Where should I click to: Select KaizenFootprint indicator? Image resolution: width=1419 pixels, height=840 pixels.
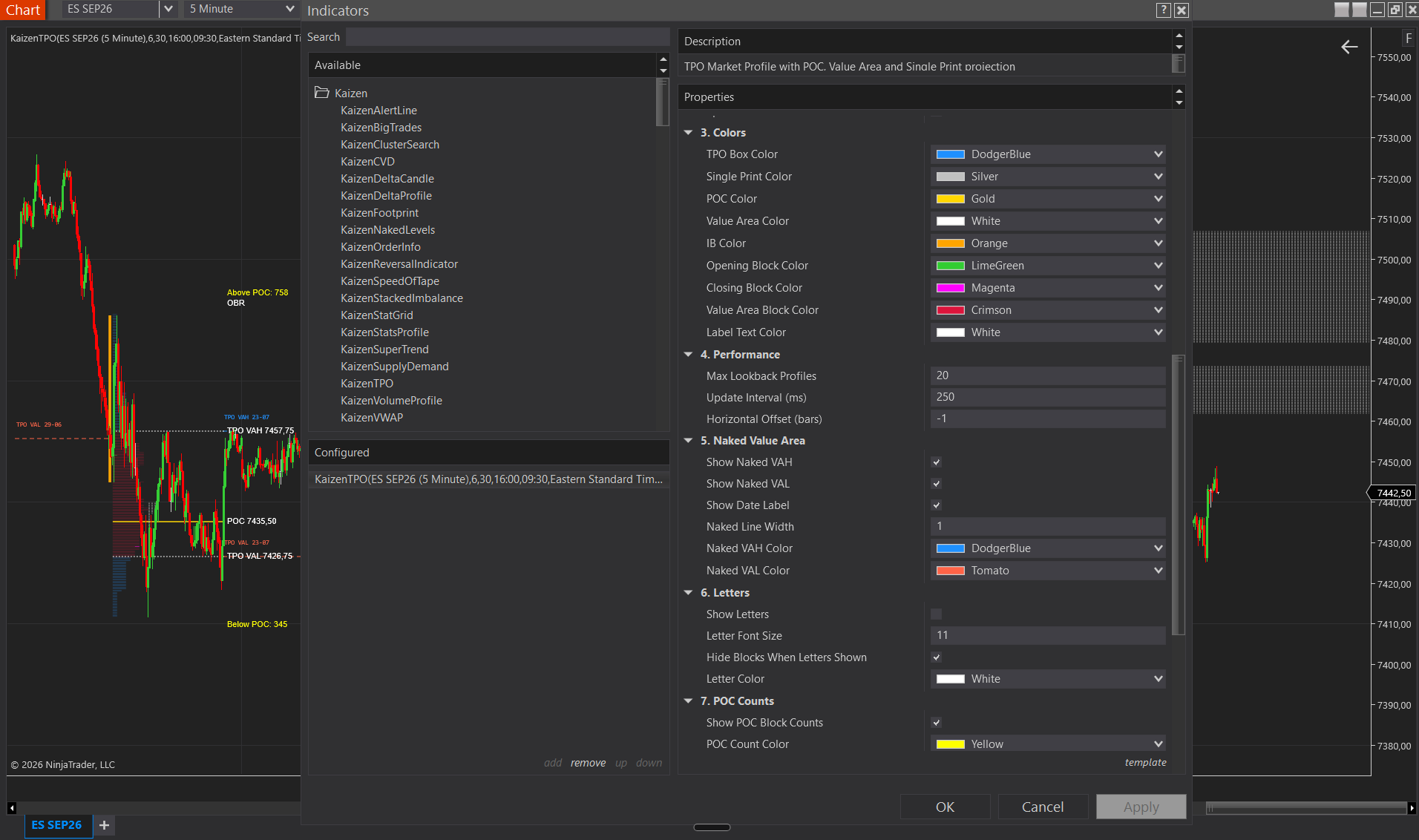(379, 213)
